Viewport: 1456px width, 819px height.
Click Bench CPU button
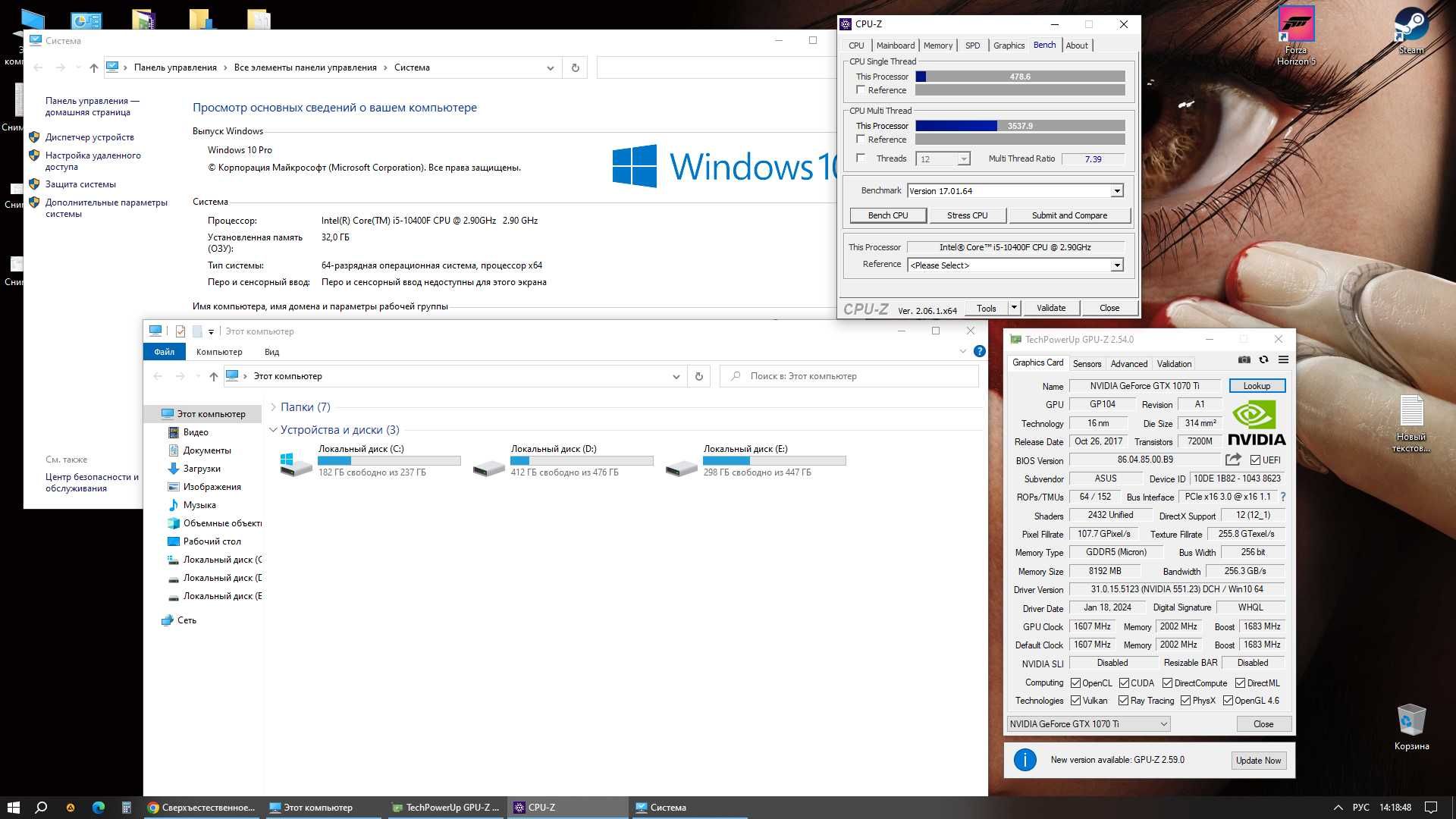point(888,215)
